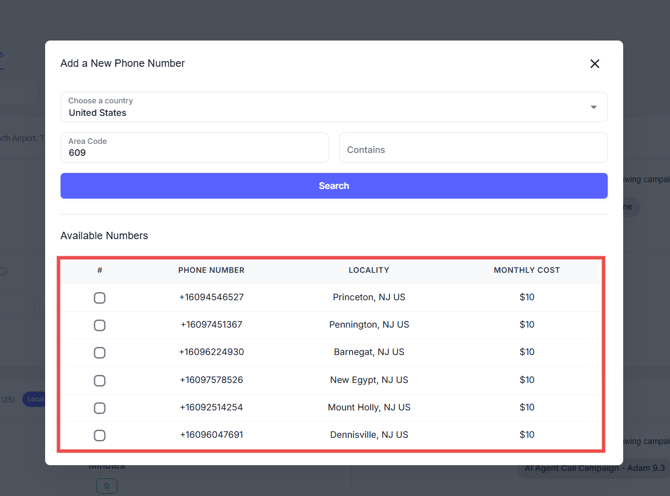Click phone number +16092514254
670x496 pixels.
click(211, 408)
